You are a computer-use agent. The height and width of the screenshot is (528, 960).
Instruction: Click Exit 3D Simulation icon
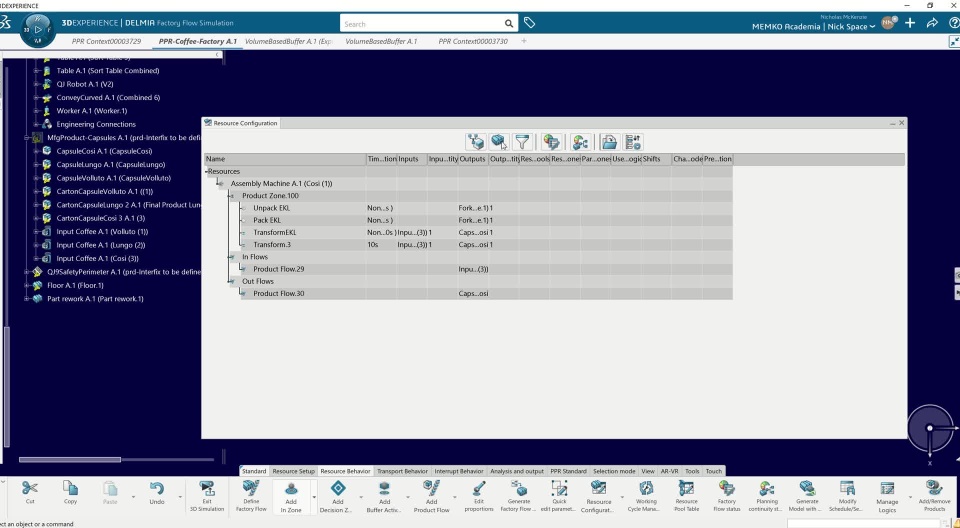click(207, 488)
